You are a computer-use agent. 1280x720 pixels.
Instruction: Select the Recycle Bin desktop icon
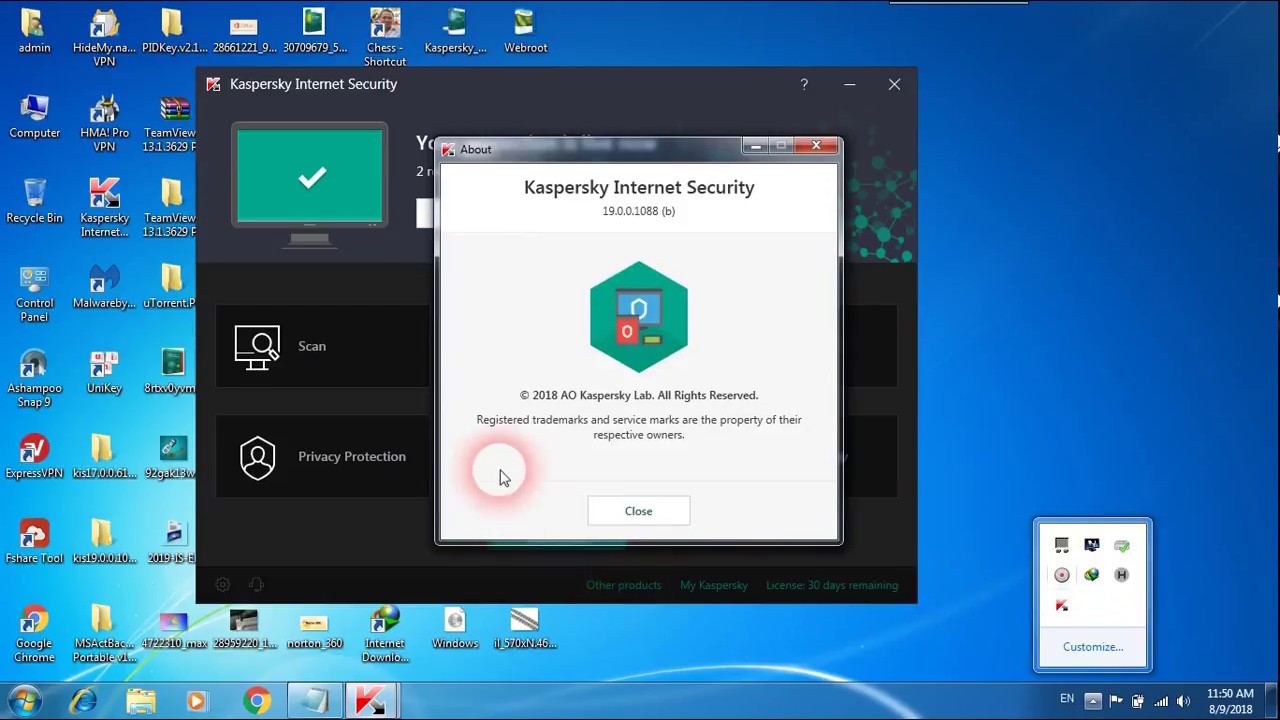pos(34,201)
